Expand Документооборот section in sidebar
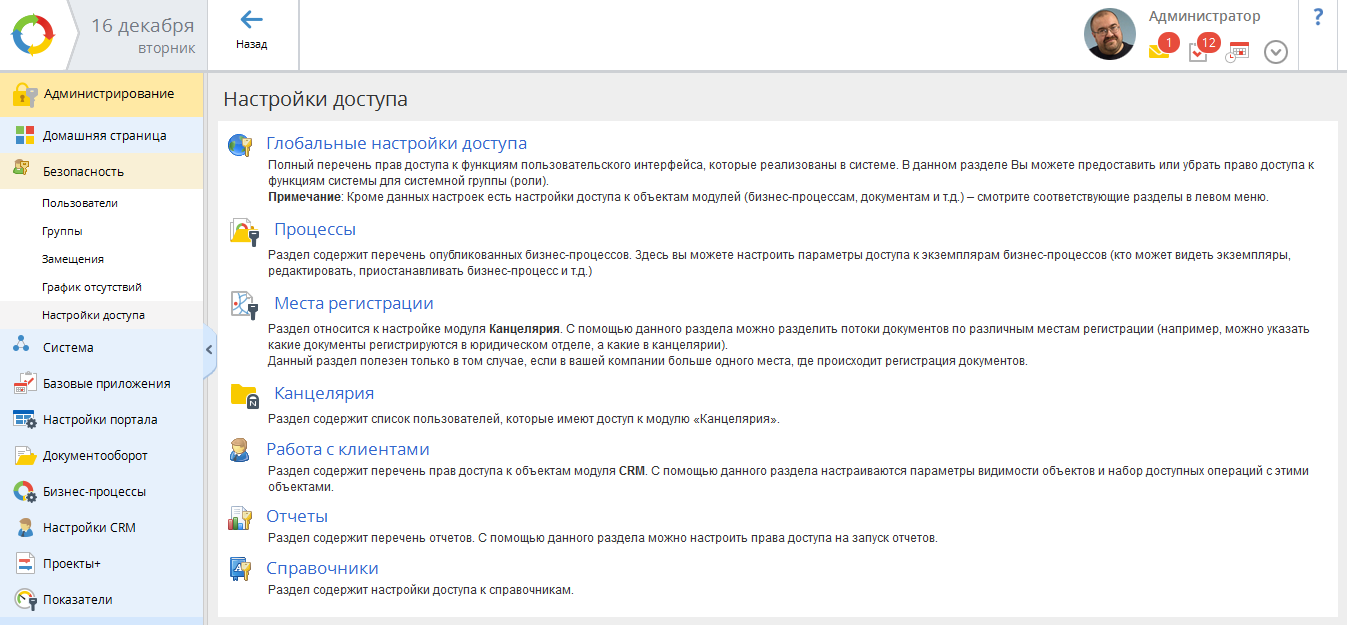The height and width of the screenshot is (625, 1347). [95, 455]
